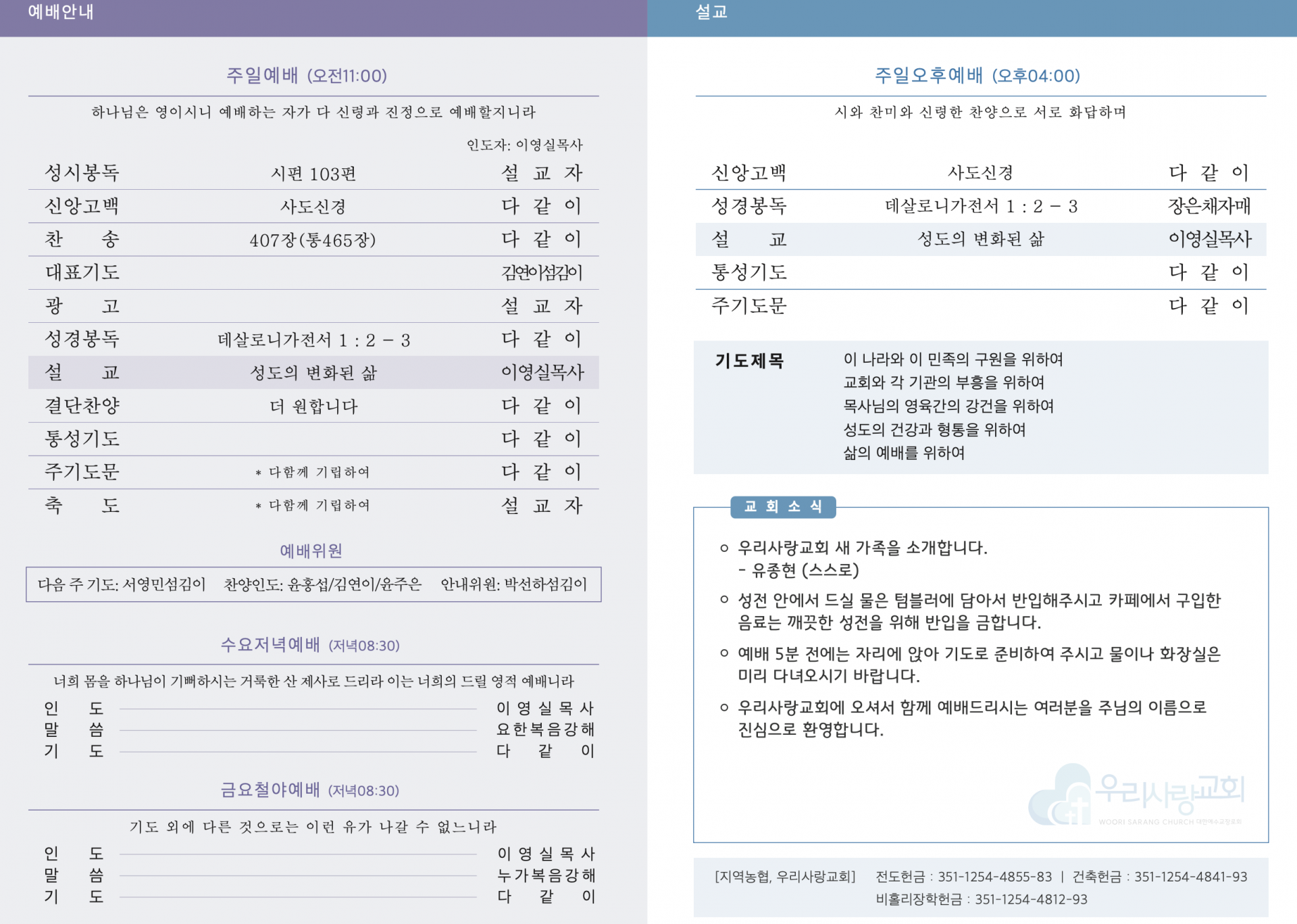Click the 찬송 407장 row

tap(313, 240)
